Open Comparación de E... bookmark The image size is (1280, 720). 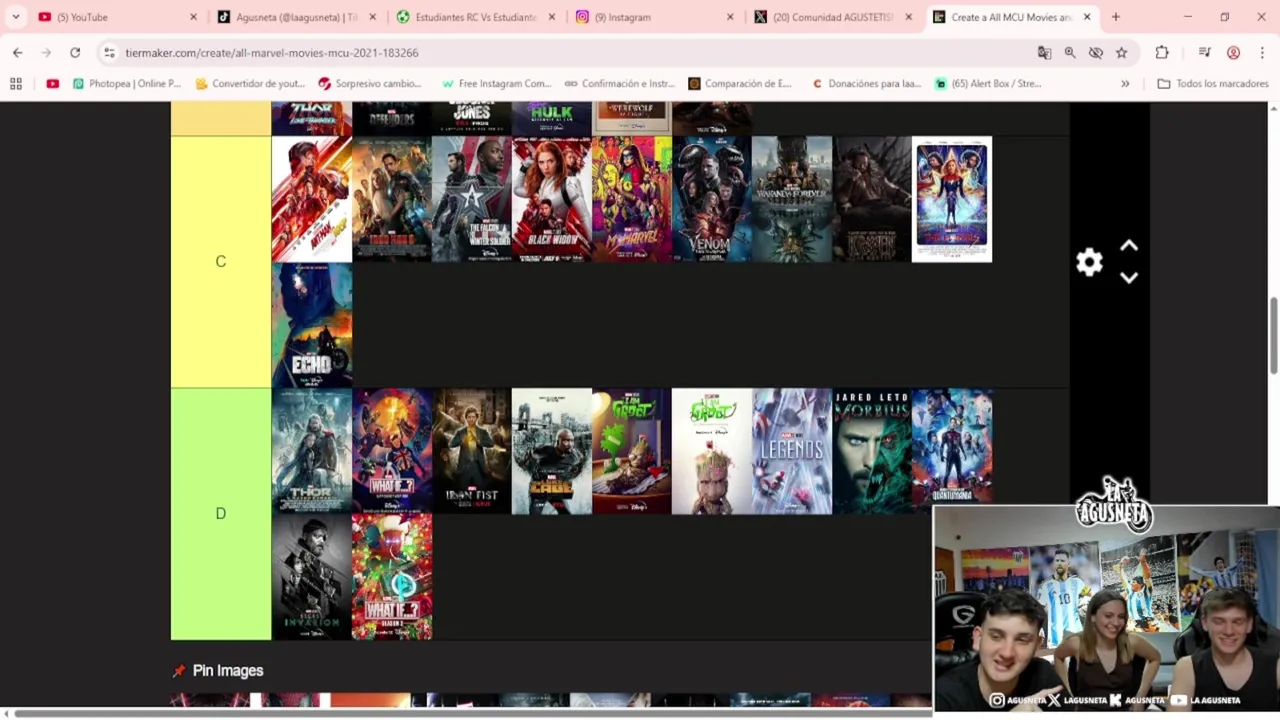click(x=740, y=84)
